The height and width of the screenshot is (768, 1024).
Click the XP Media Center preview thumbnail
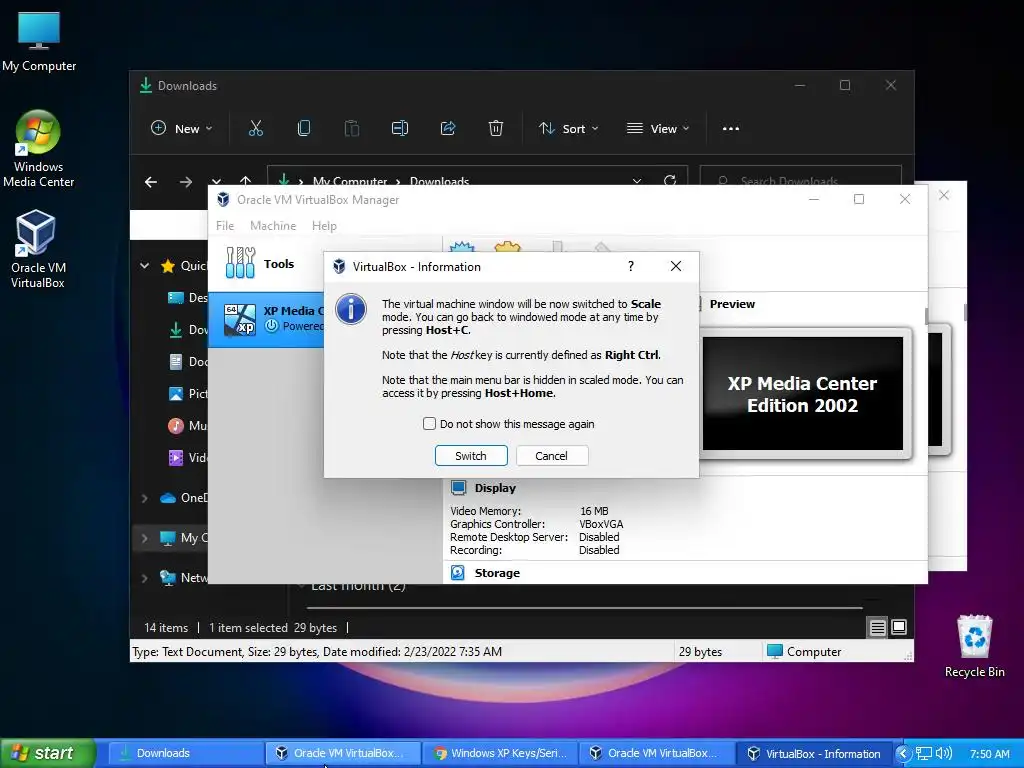803,394
